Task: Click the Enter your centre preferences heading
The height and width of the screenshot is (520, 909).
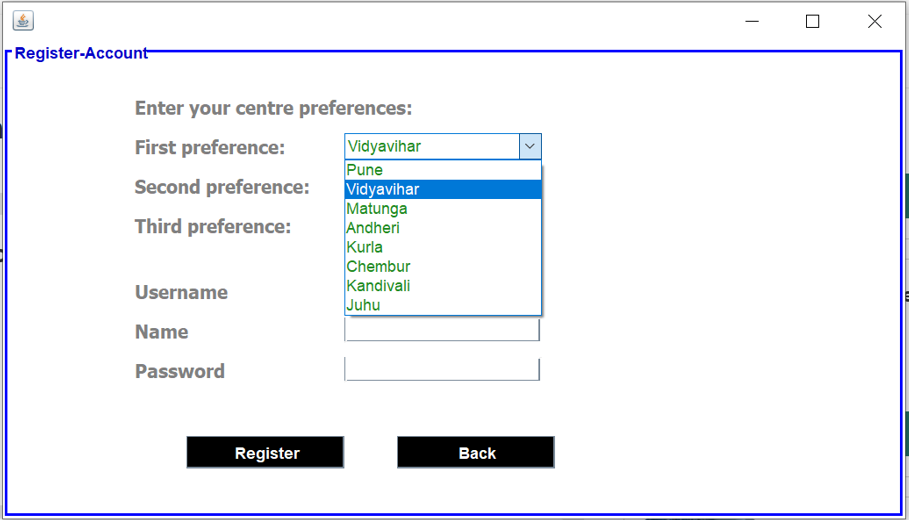Action: pyautogui.click(x=273, y=108)
